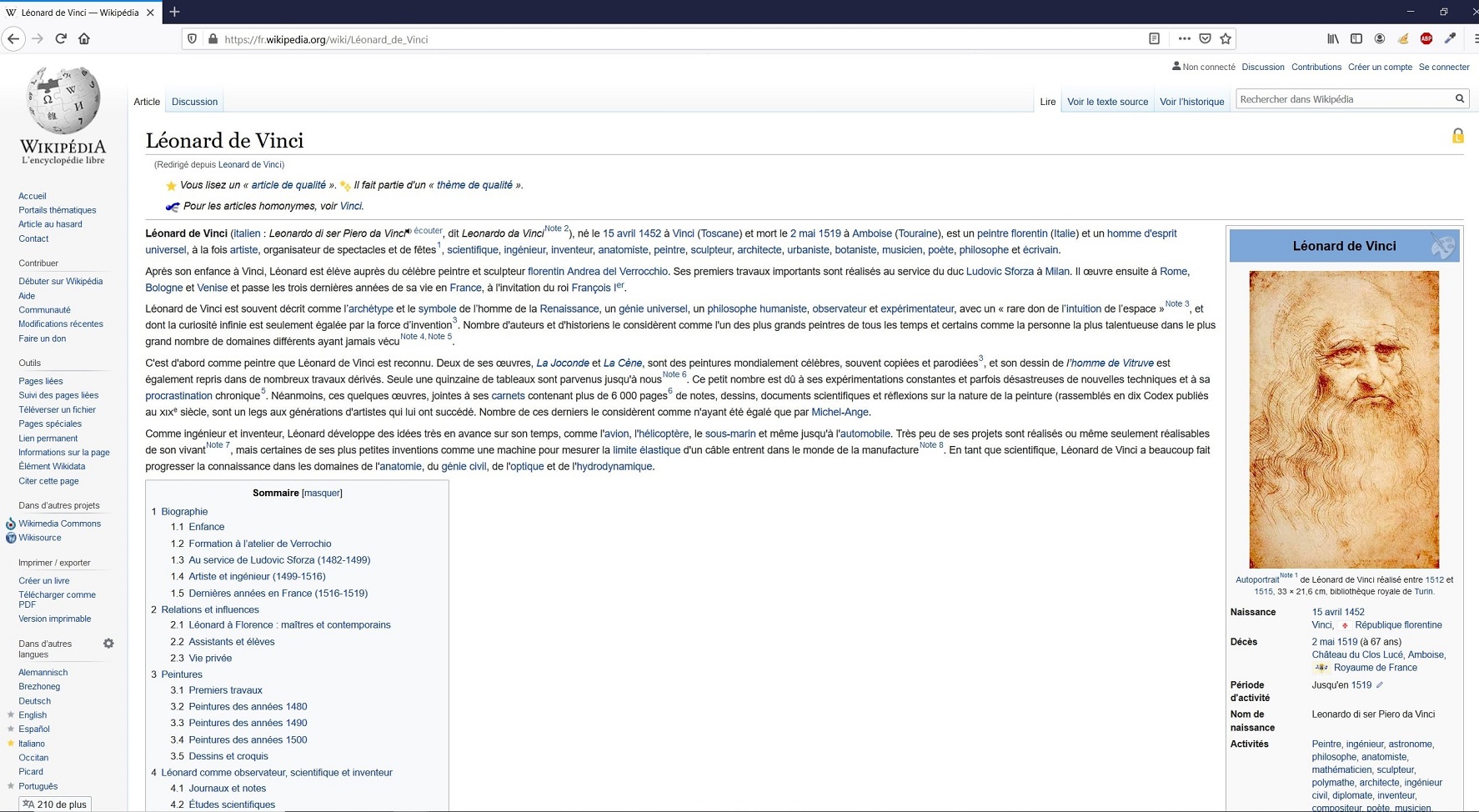The width and height of the screenshot is (1479, 812).
Task: Click the Deutsch language link
Action: point(34,701)
